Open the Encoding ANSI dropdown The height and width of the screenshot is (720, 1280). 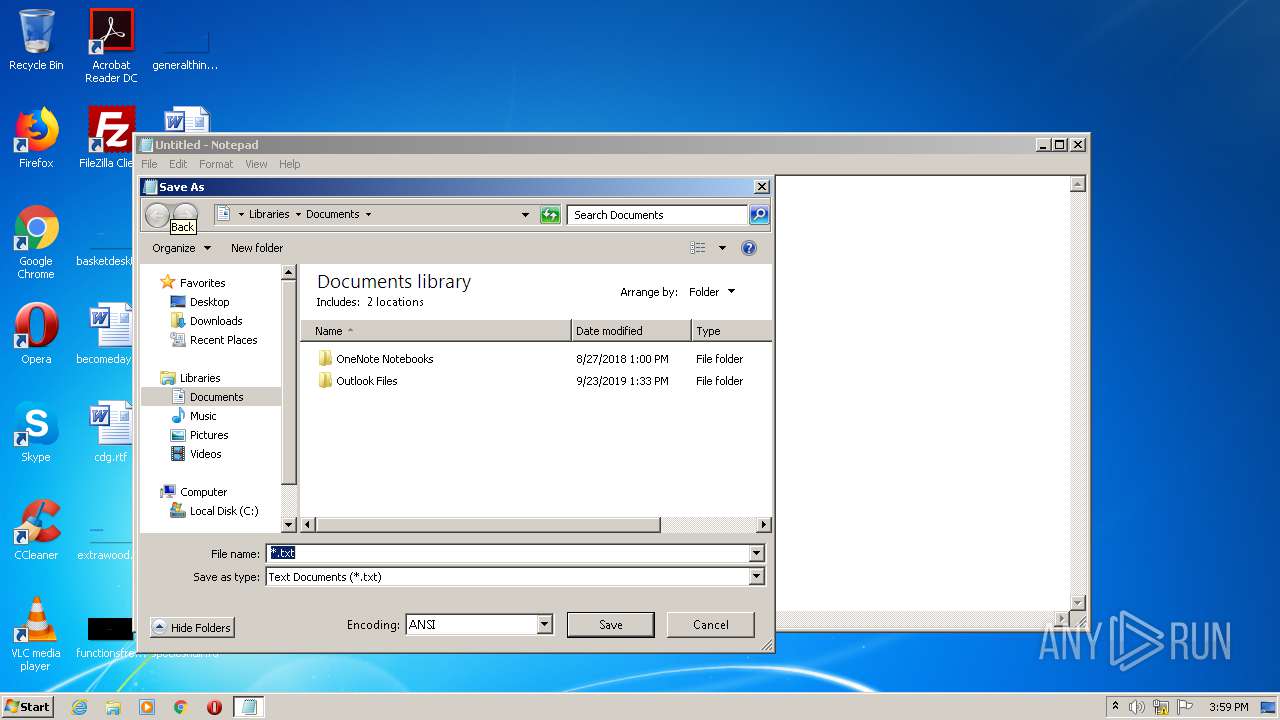pos(479,625)
